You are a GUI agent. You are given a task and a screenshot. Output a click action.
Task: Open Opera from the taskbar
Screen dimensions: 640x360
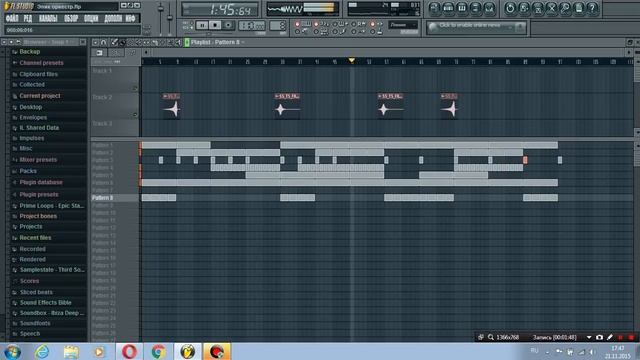pos(129,351)
